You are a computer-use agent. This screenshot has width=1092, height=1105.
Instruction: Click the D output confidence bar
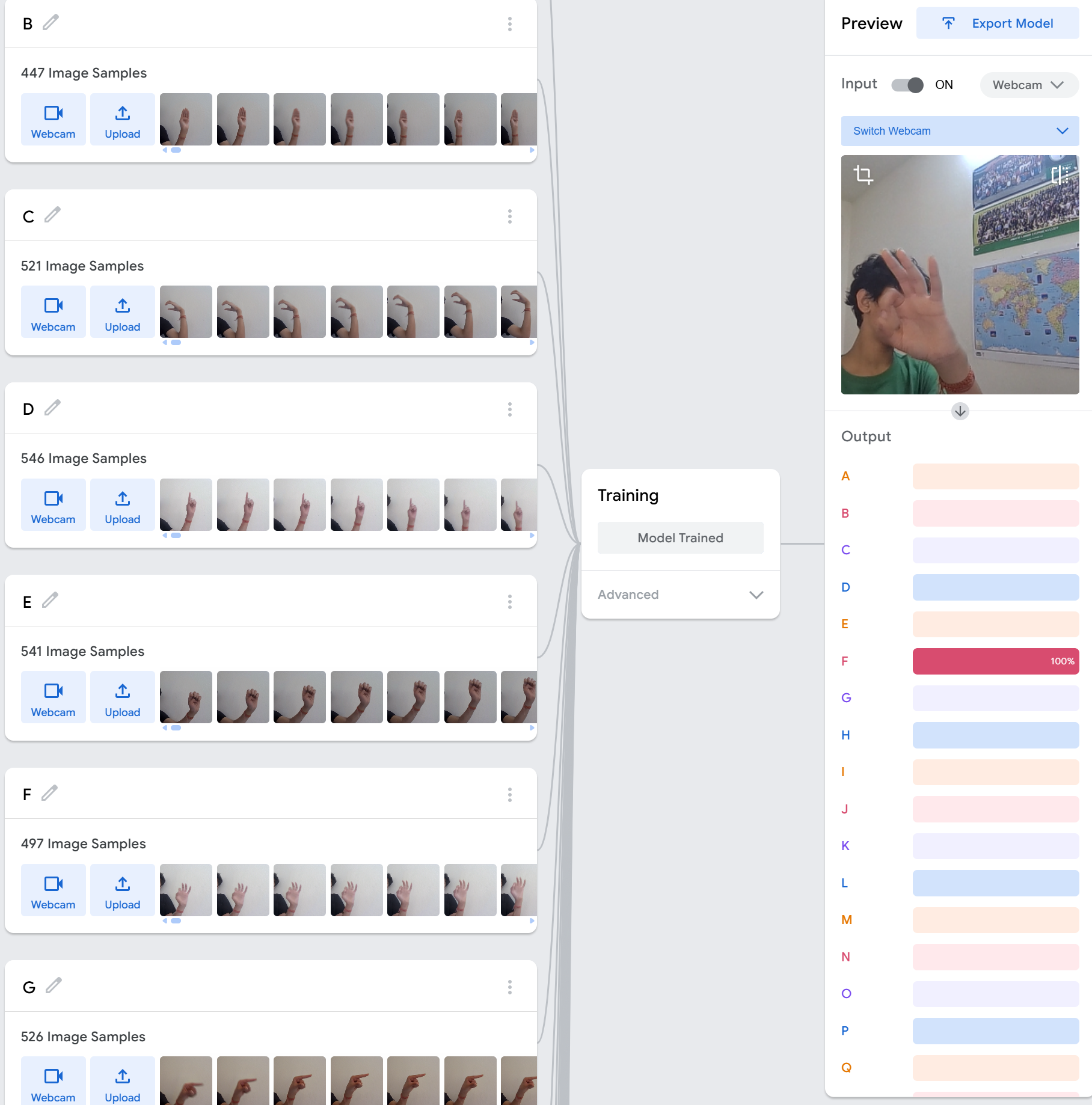tap(996, 587)
